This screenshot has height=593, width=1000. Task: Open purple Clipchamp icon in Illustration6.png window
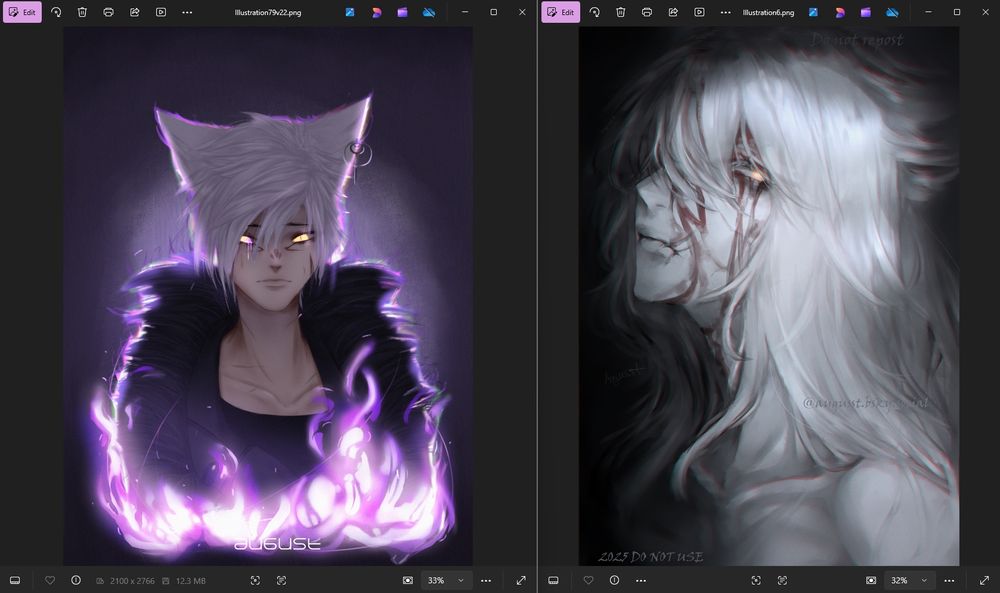(865, 12)
